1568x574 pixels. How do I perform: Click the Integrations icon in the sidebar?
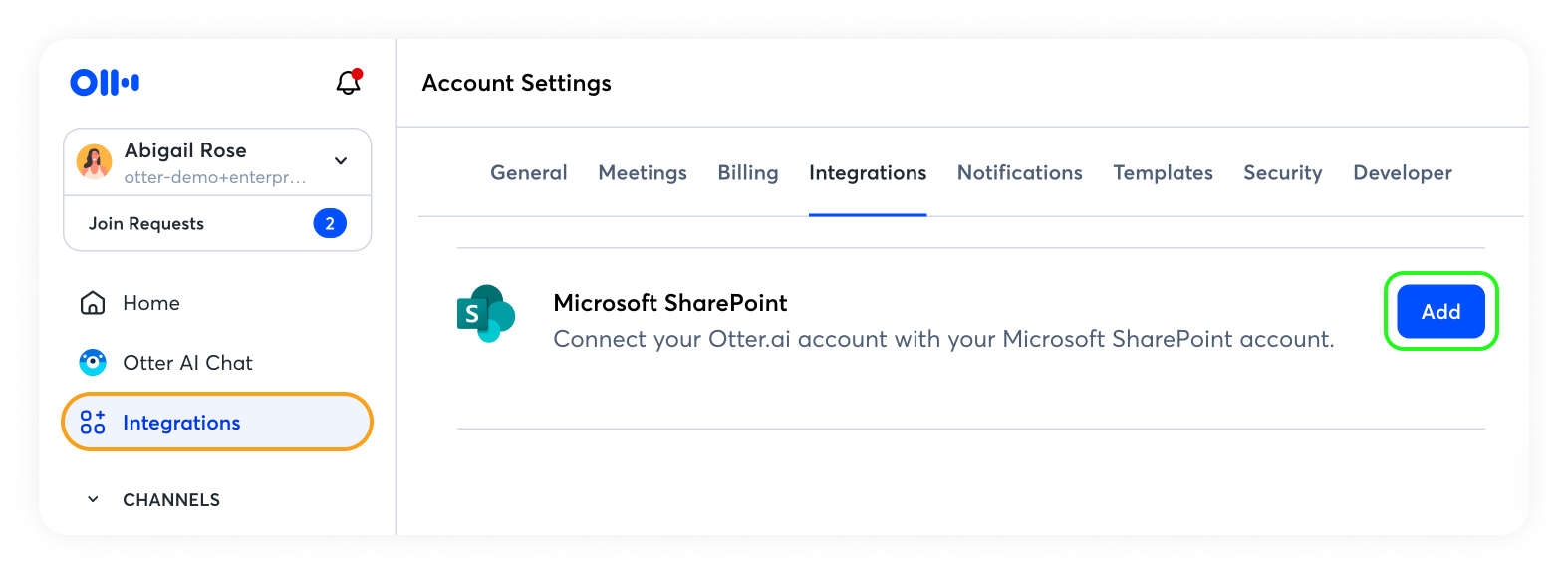(x=93, y=423)
